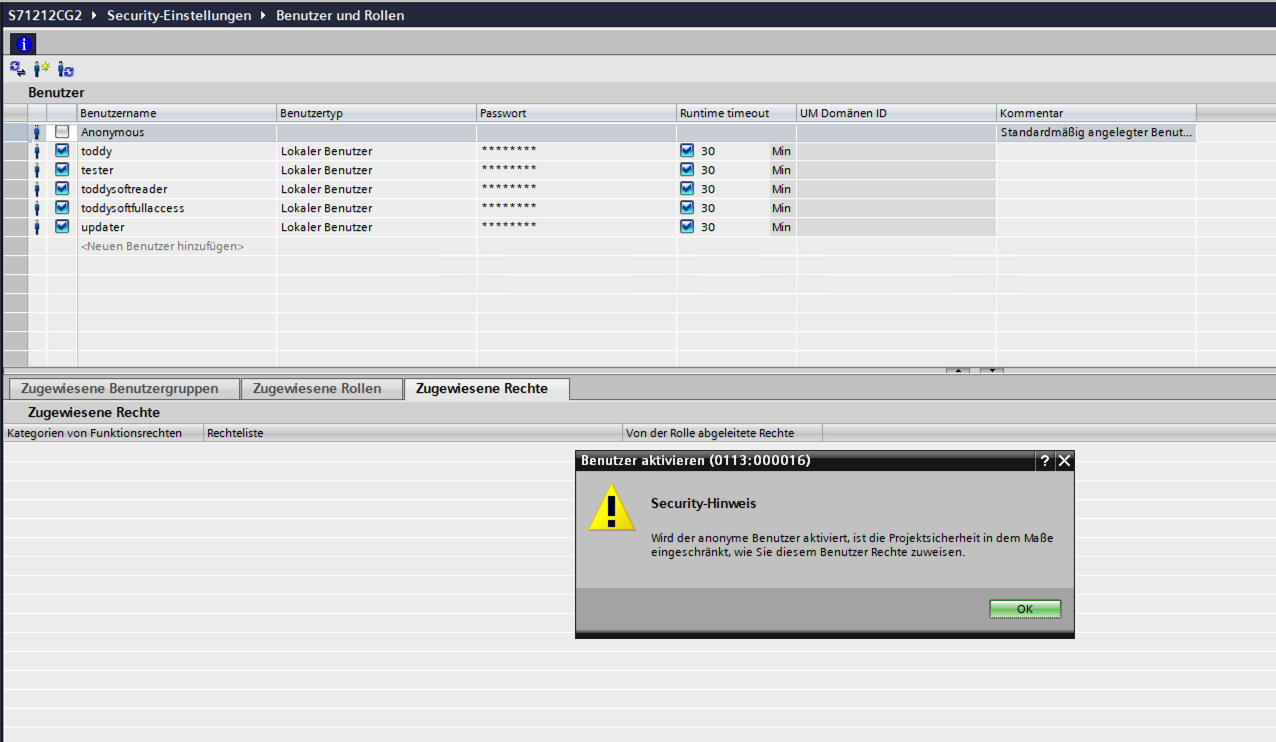Click the password field for updater
Image resolution: width=1276 pixels, height=742 pixels.
pos(576,227)
